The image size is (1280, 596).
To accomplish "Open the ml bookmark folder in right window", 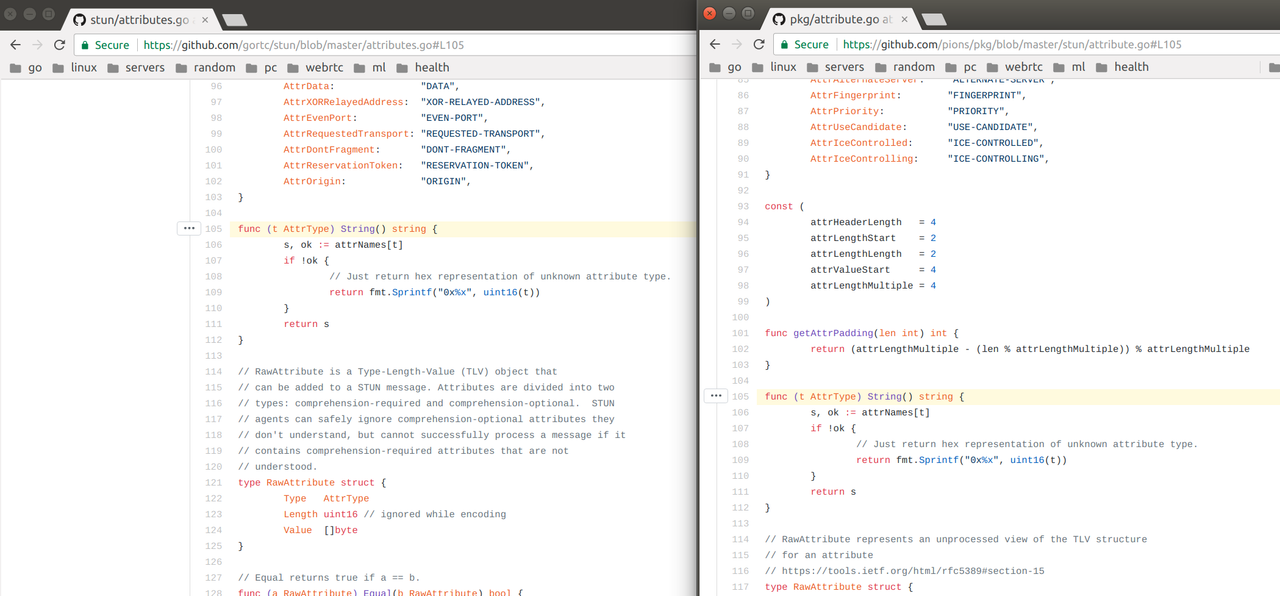I will (1070, 67).
